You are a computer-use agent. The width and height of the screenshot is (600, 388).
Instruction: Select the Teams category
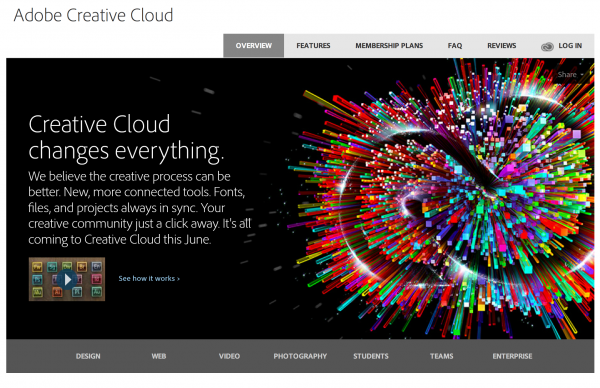[x=442, y=356]
